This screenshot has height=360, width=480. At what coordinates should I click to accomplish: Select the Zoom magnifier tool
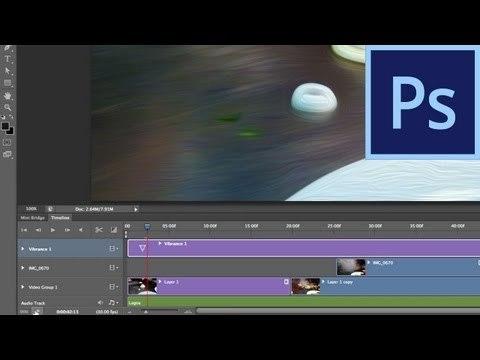click(7, 107)
